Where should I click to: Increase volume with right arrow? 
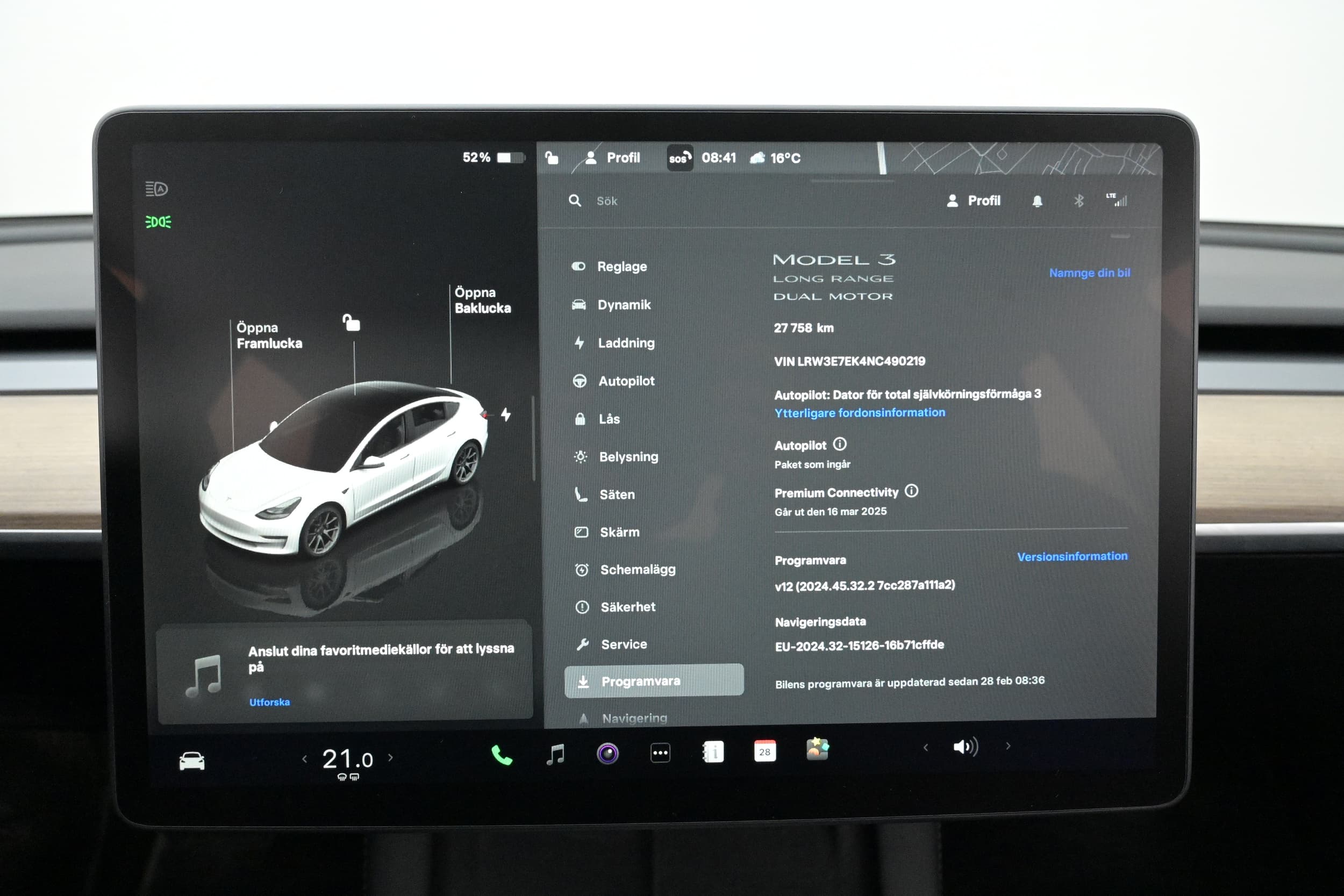pos(1008,746)
